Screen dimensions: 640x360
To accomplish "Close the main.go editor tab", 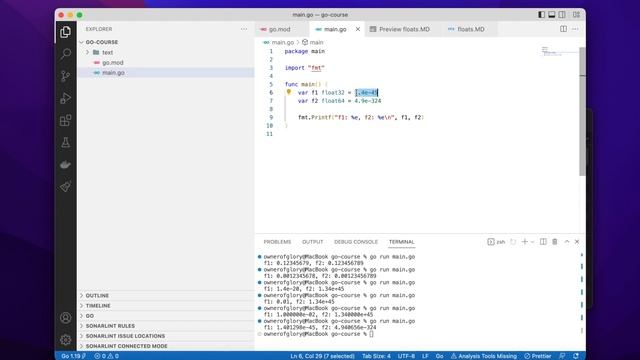I will pos(358,29).
